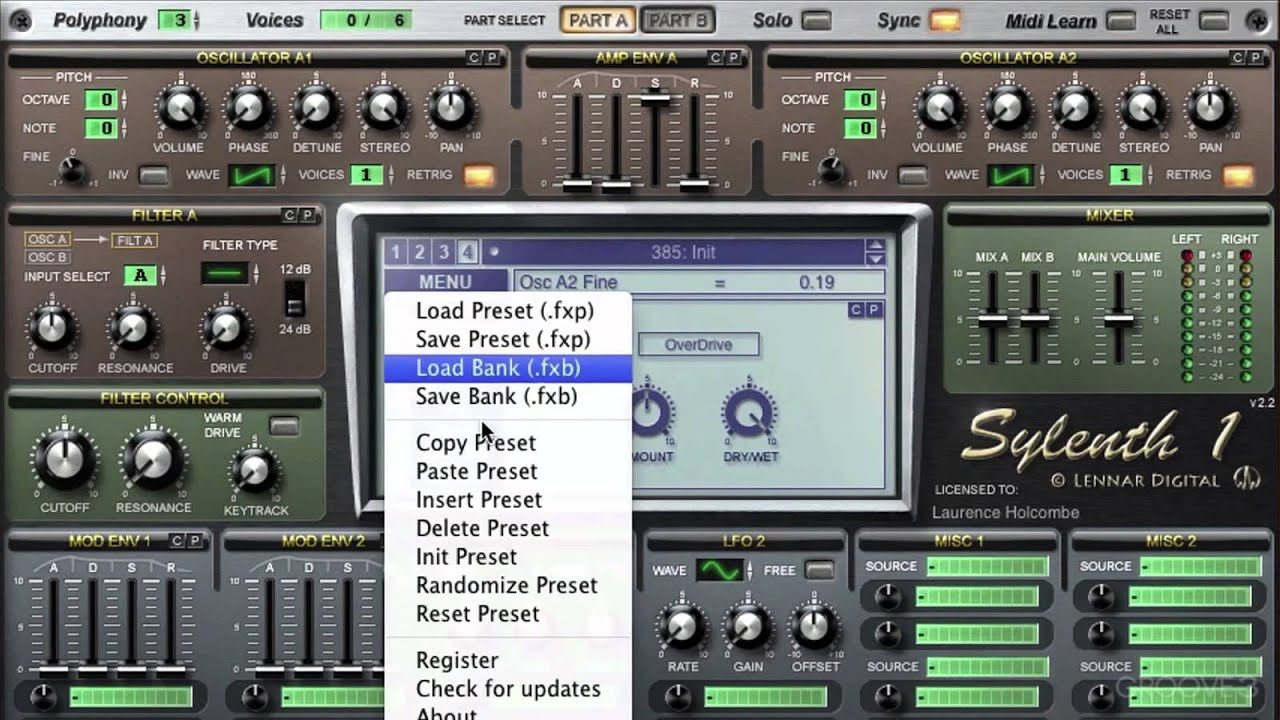This screenshot has width=1280, height=720.
Task: Choose Init Preset menu entry
Action: [x=508, y=557]
